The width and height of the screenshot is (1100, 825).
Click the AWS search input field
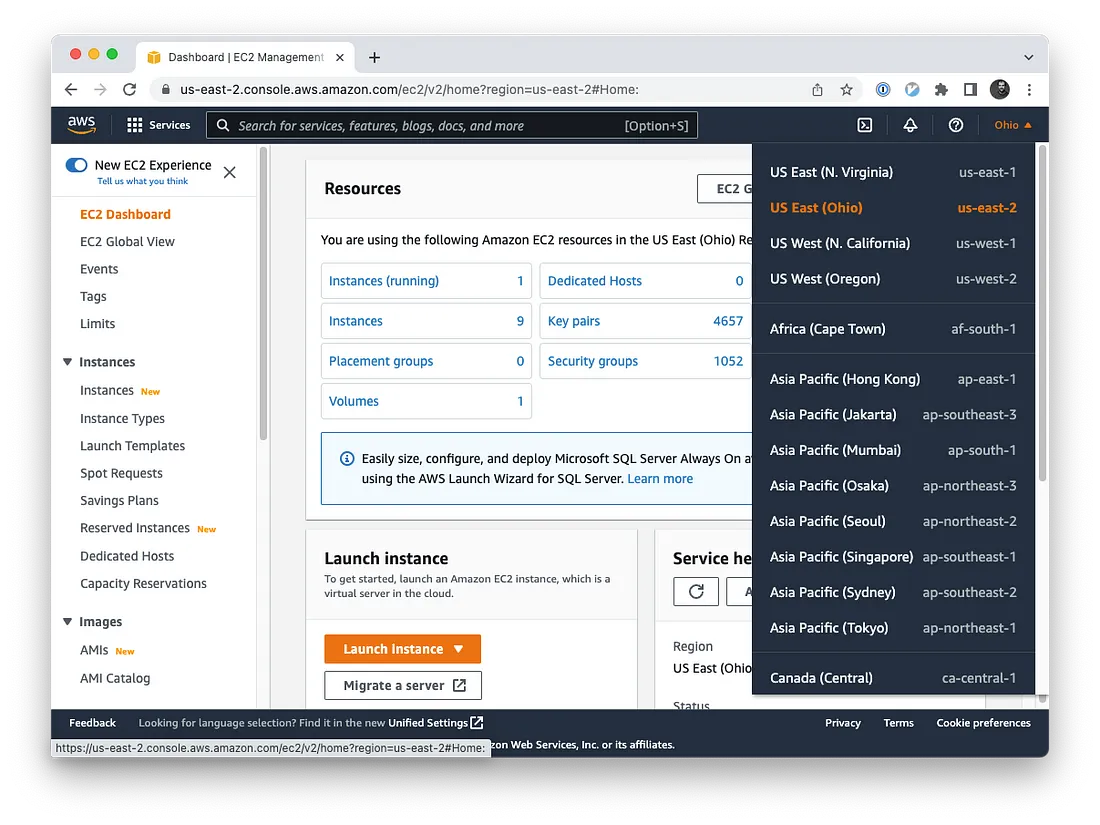(452, 126)
